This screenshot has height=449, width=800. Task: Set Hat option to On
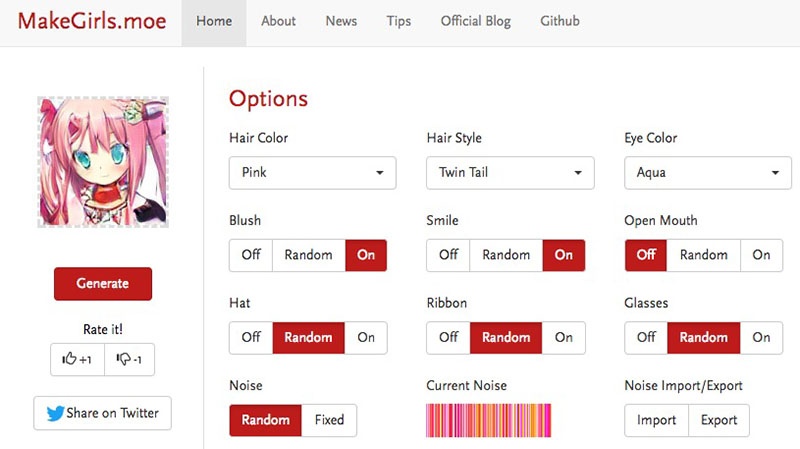[366, 337]
